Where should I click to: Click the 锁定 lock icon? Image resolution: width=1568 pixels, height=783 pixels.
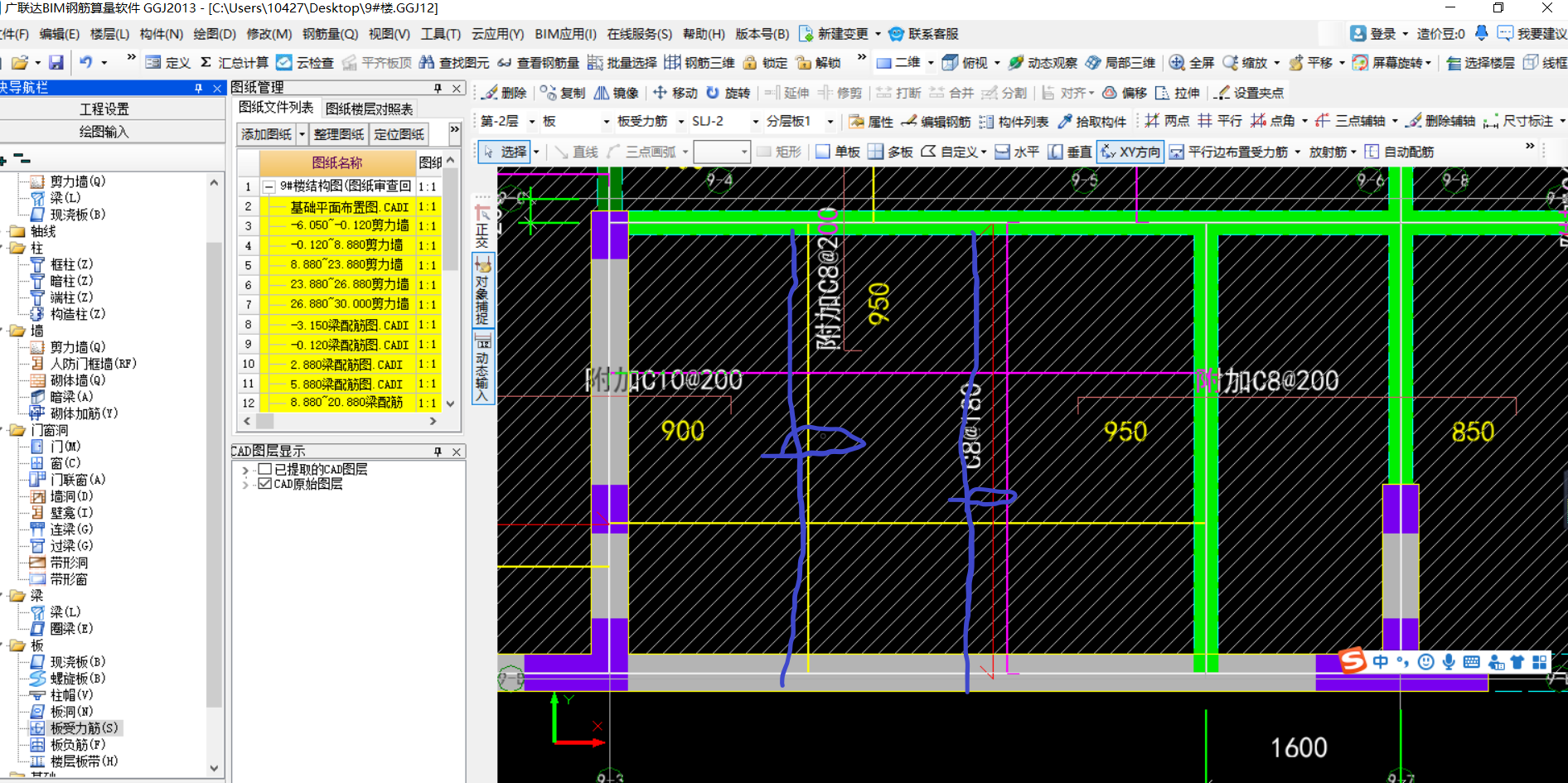click(750, 62)
